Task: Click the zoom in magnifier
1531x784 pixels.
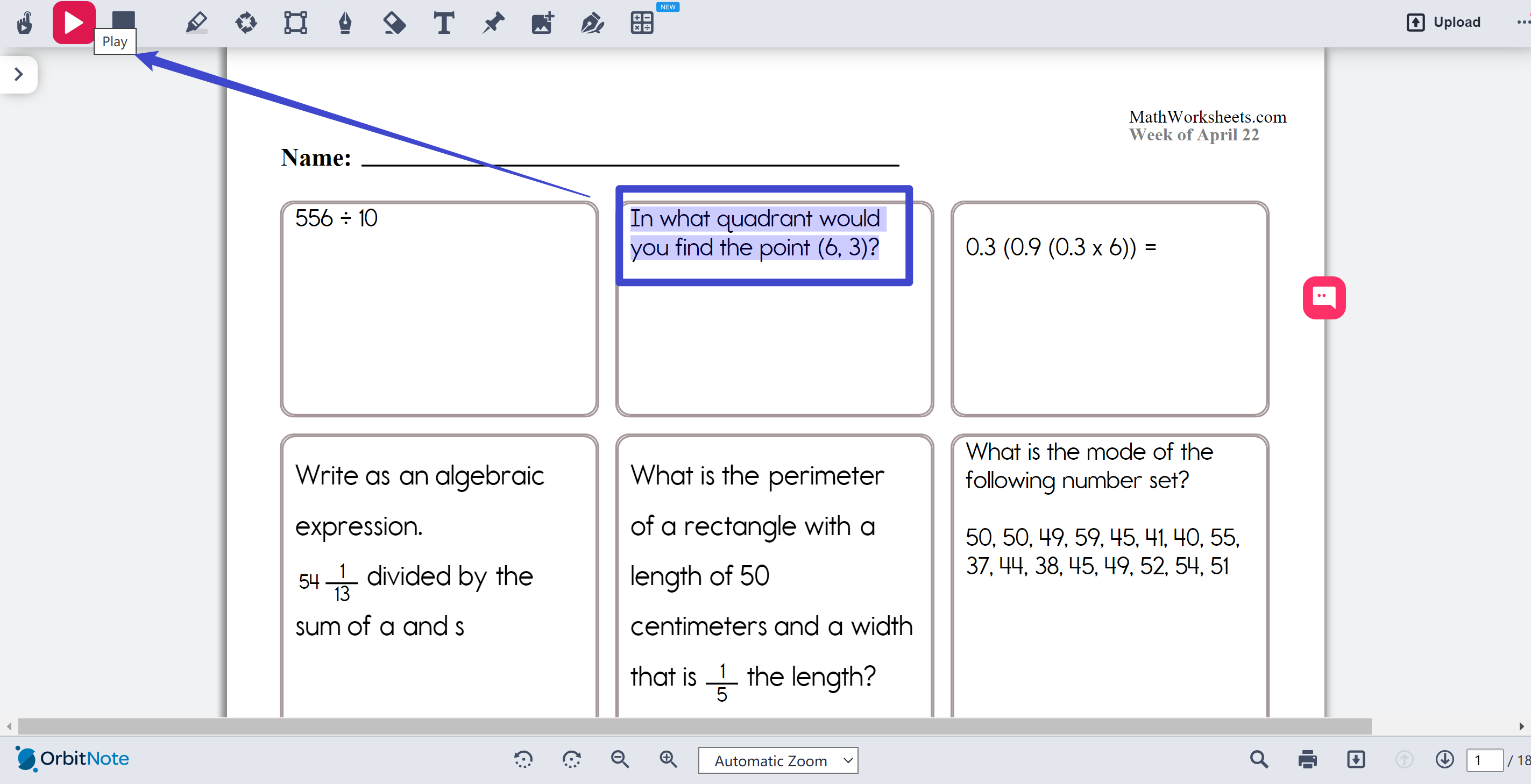Action: coord(668,759)
